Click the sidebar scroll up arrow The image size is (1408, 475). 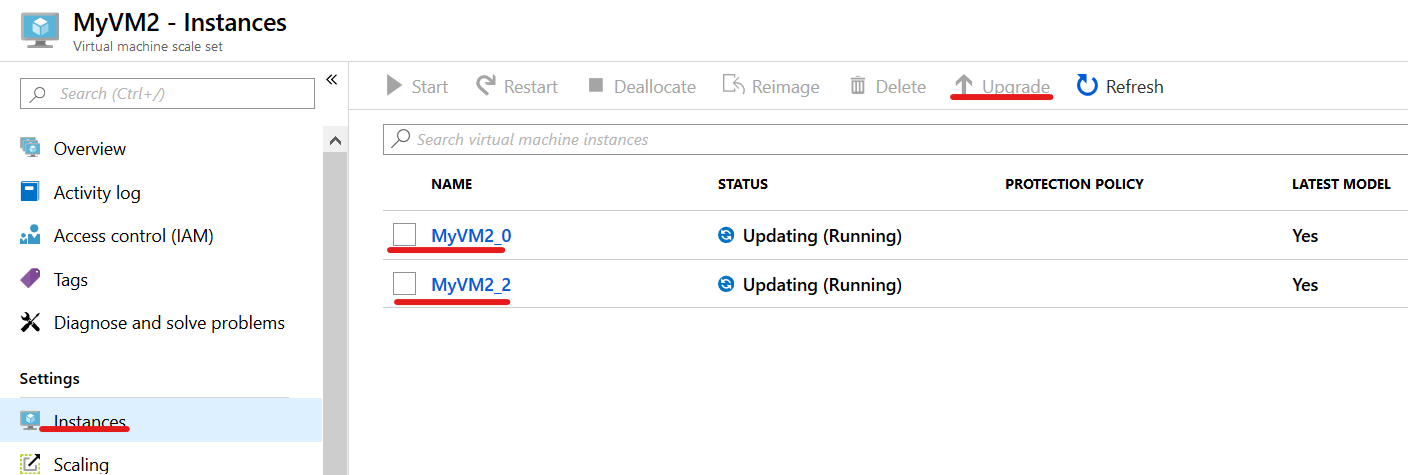tap(335, 141)
